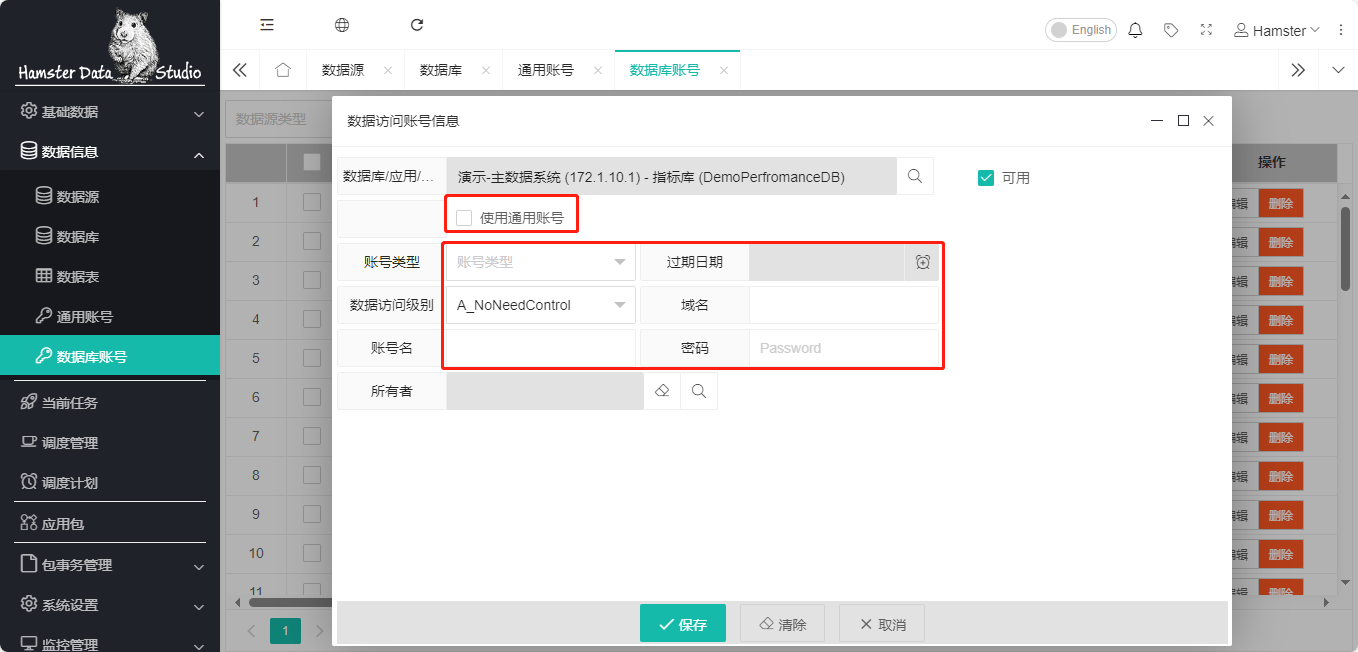Screen dimensions: 1358x652
Task: Delete row 1 with 删除 button
Action: pos(1279,203)
